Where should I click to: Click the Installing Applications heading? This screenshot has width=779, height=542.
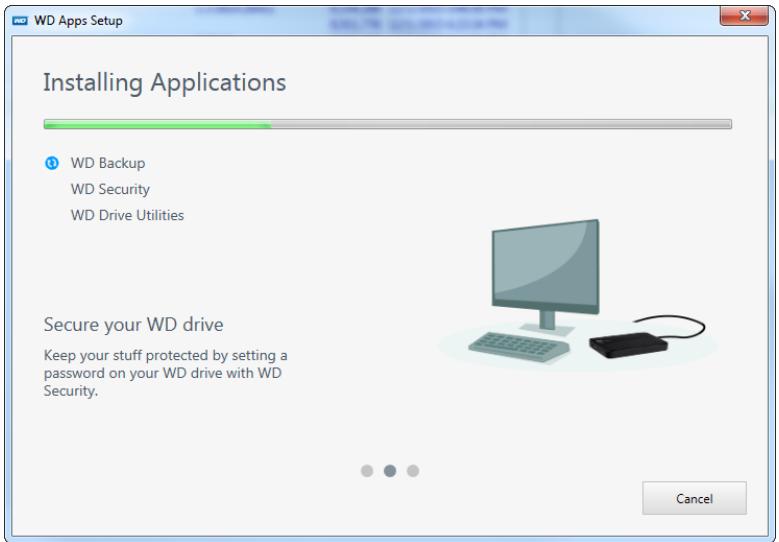(164, 82)
